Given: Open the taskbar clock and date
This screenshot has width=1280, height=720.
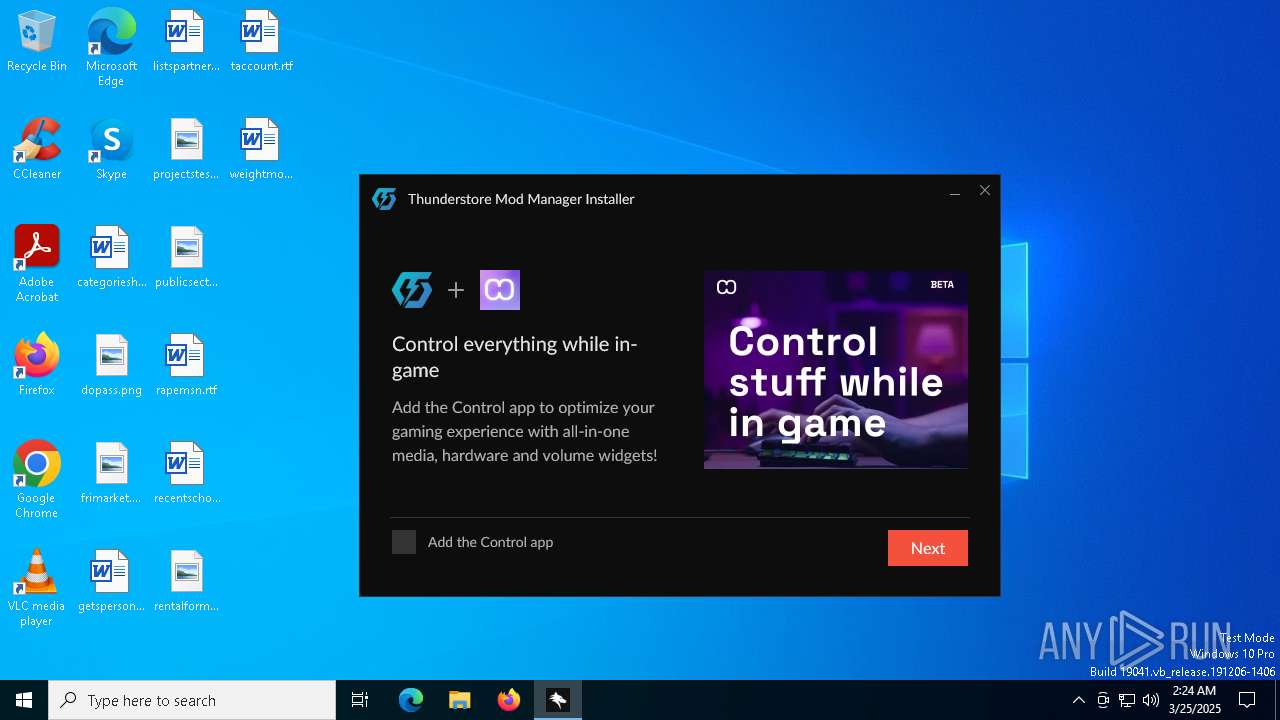Looking at the screenshot, I should (x=1194, y=700).
